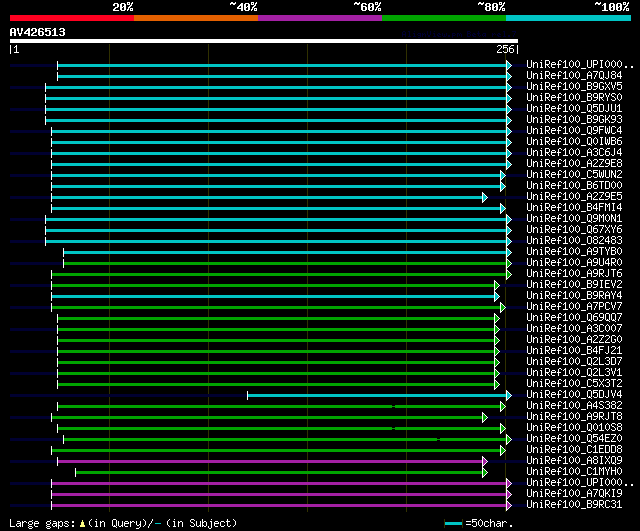This screenshot has width=640, height=531.
Task: Click the UniRef100_A8IXQ9 label
Action: click(574, 461)
